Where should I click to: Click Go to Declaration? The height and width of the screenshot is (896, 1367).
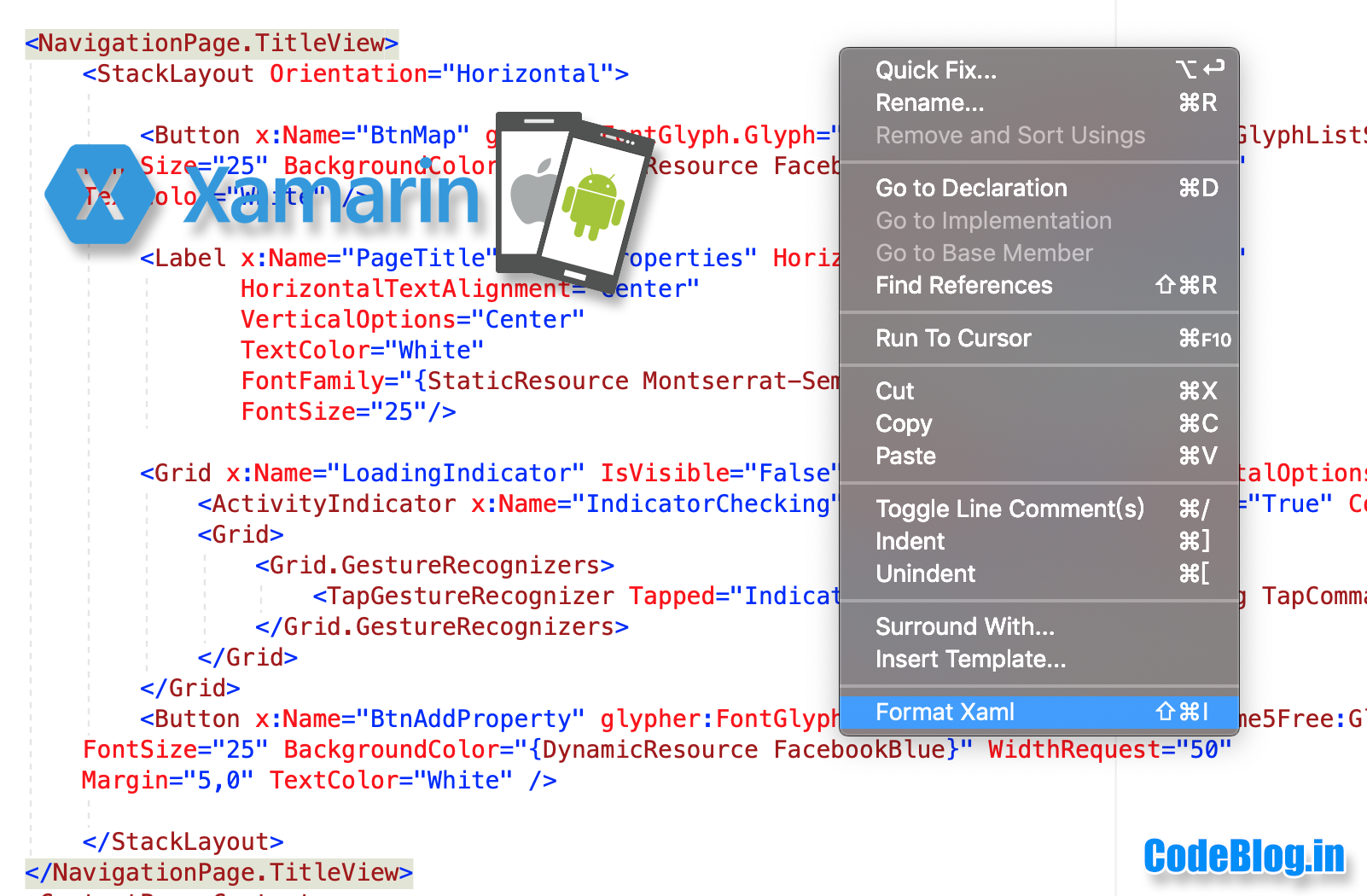972,188
